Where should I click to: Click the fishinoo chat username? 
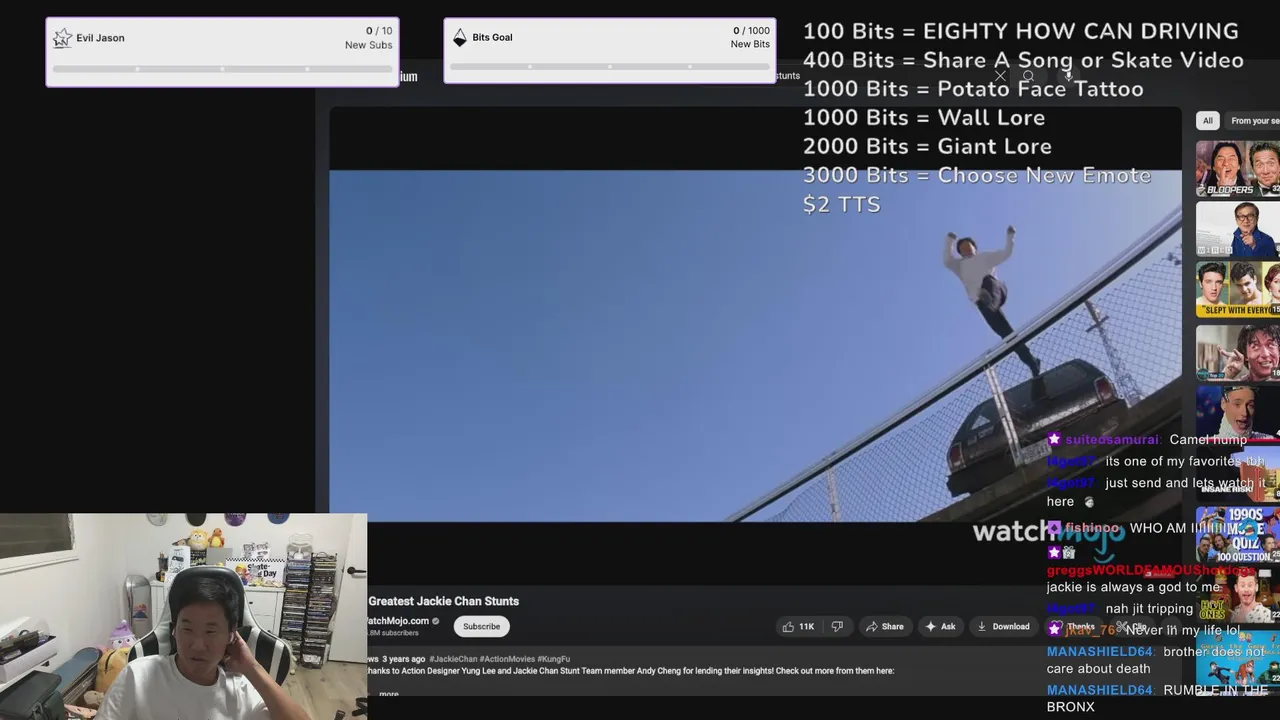(x=1092, y=528)
